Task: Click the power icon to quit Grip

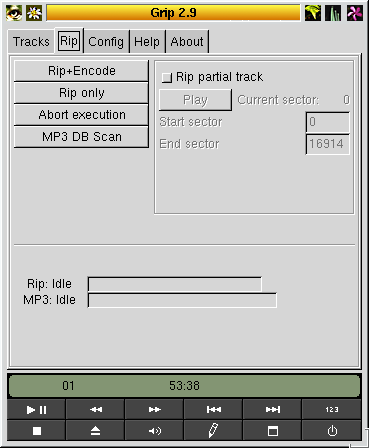Action: click(332, 431)
